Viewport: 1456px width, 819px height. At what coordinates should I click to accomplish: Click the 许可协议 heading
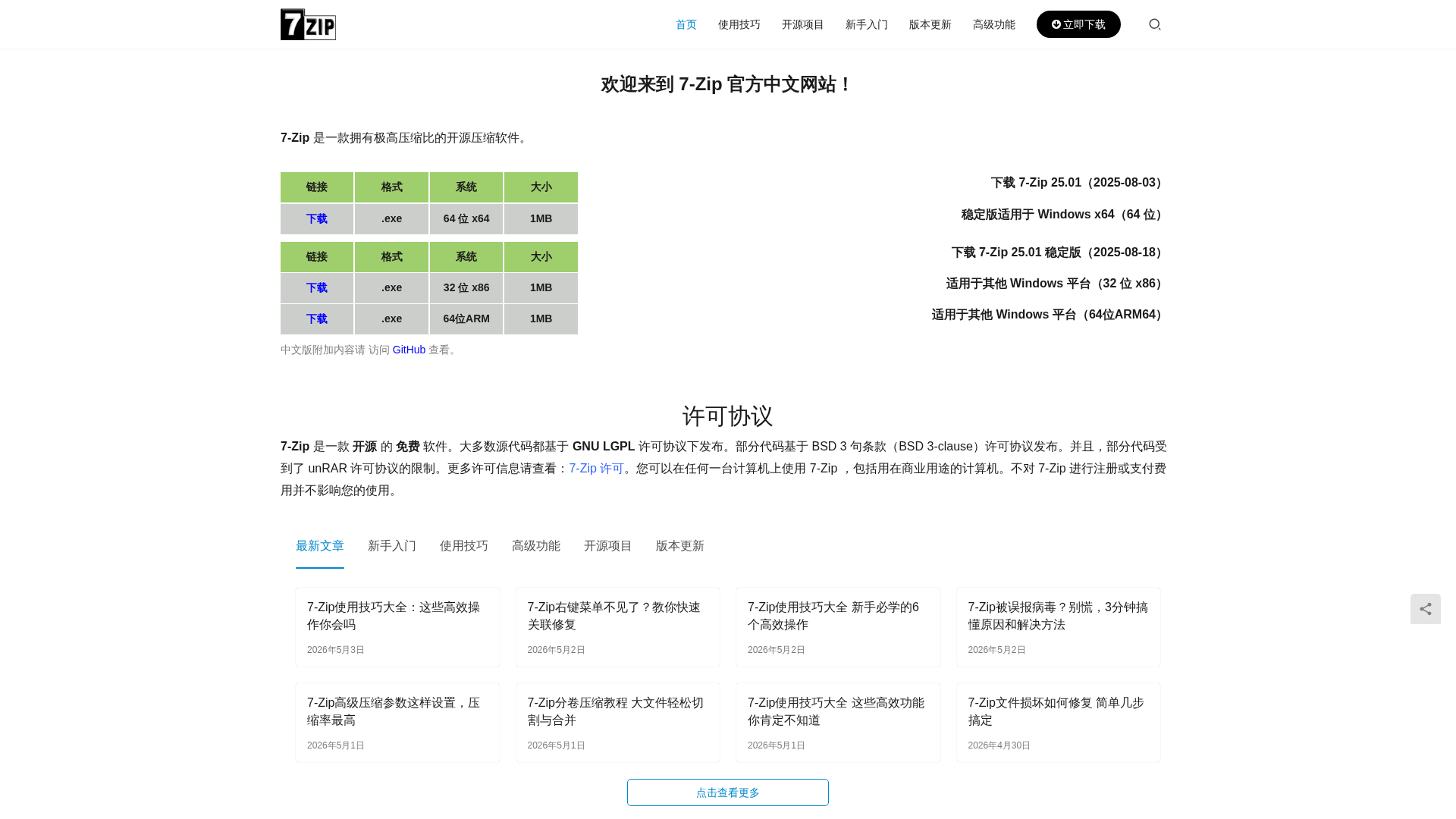pos(728,416)
